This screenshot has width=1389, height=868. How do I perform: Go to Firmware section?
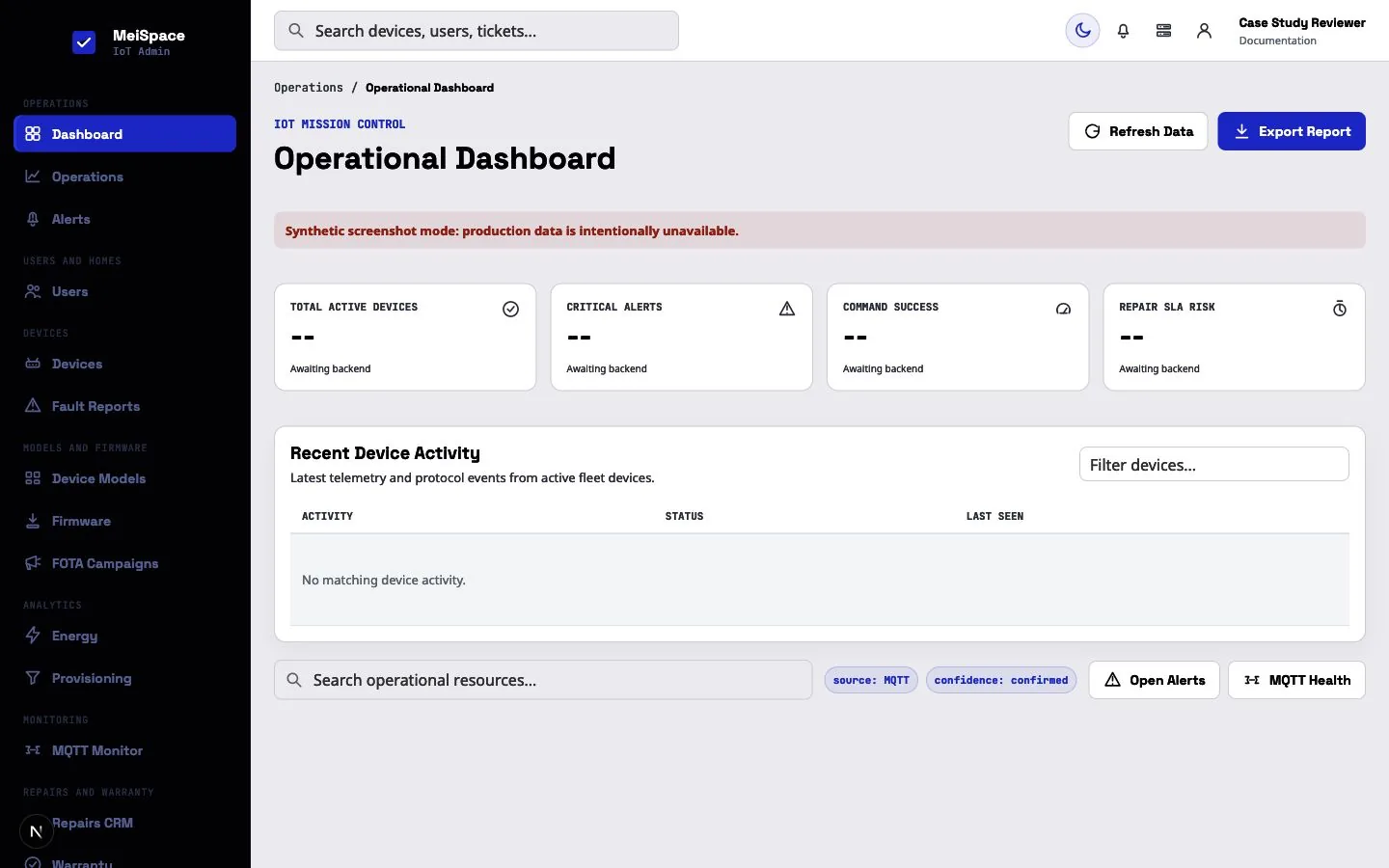(124, 521)
